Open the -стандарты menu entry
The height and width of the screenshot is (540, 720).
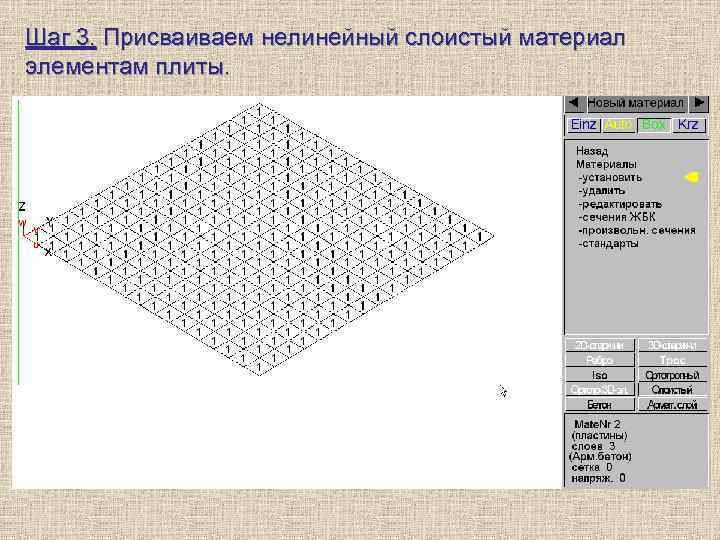(608, 243)
